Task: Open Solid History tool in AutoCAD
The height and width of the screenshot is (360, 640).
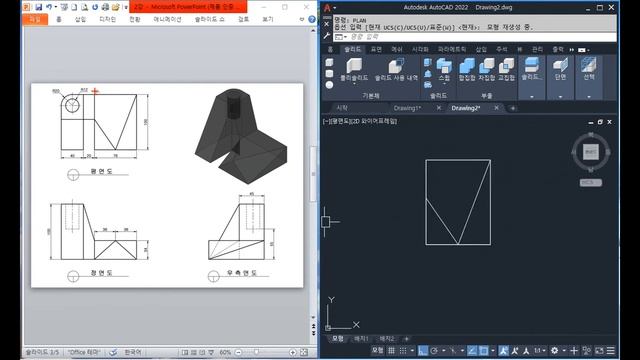Action: click(x=396, y=69)
